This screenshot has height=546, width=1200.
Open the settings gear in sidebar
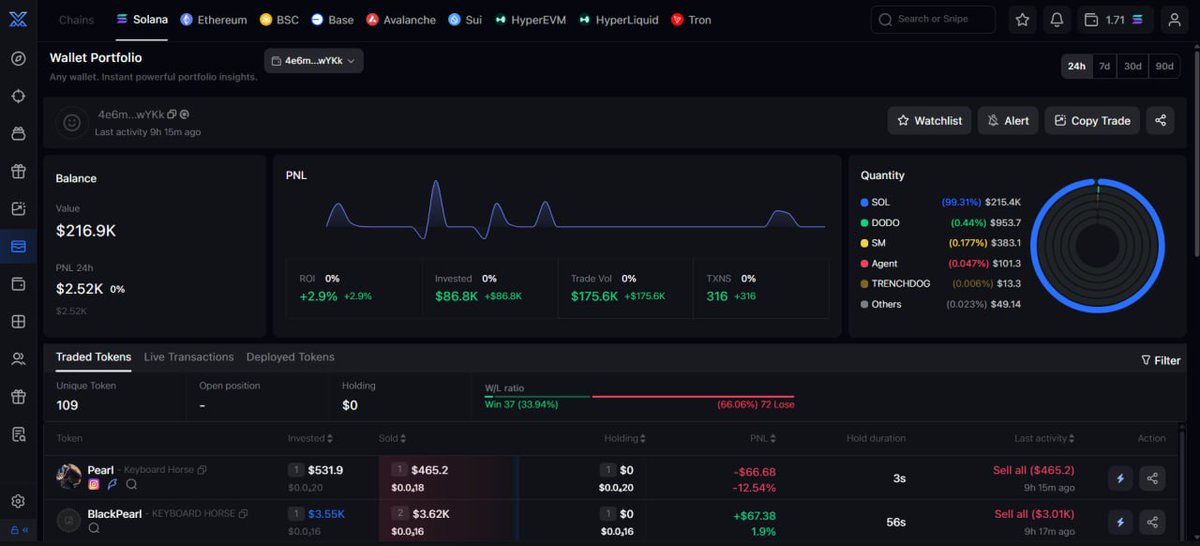tap(18, 501)
